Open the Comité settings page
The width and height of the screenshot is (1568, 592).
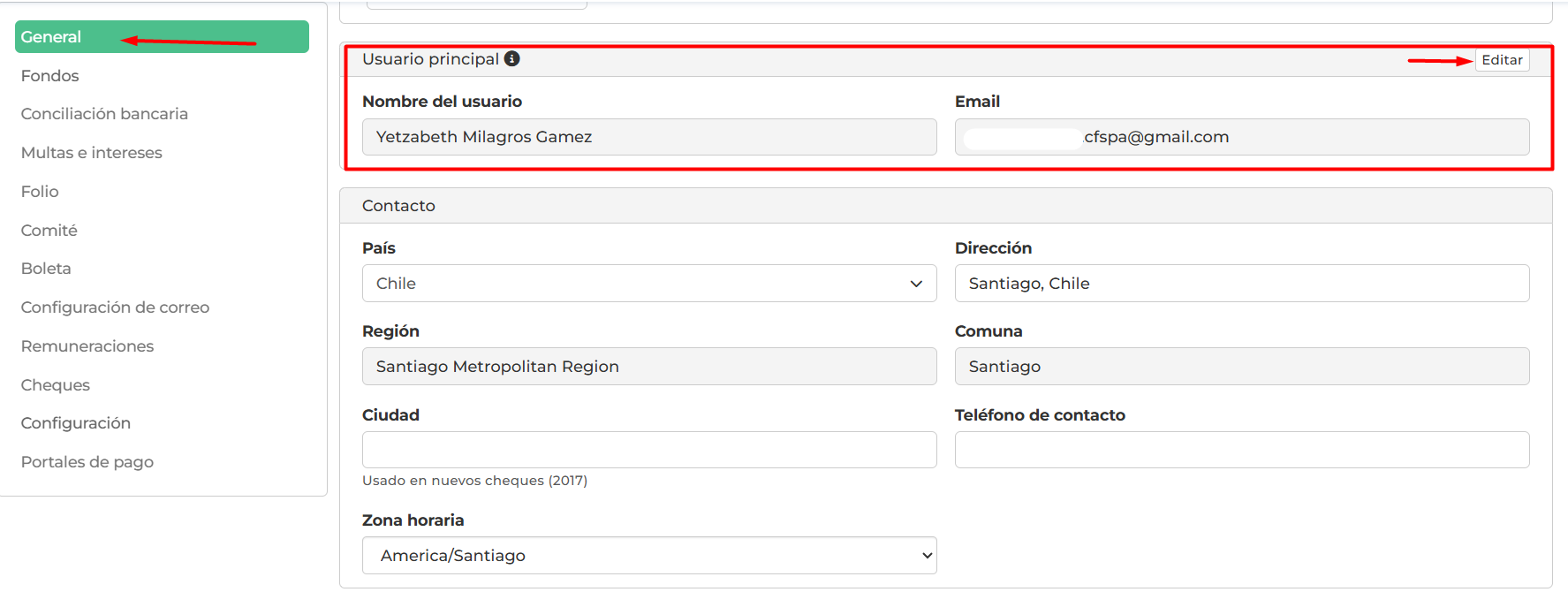49,231
